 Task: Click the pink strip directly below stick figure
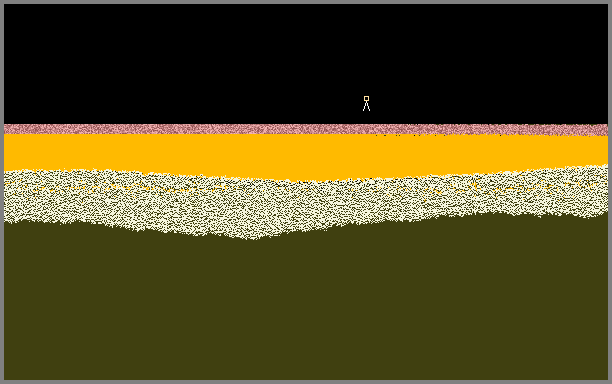click(366, 129)
